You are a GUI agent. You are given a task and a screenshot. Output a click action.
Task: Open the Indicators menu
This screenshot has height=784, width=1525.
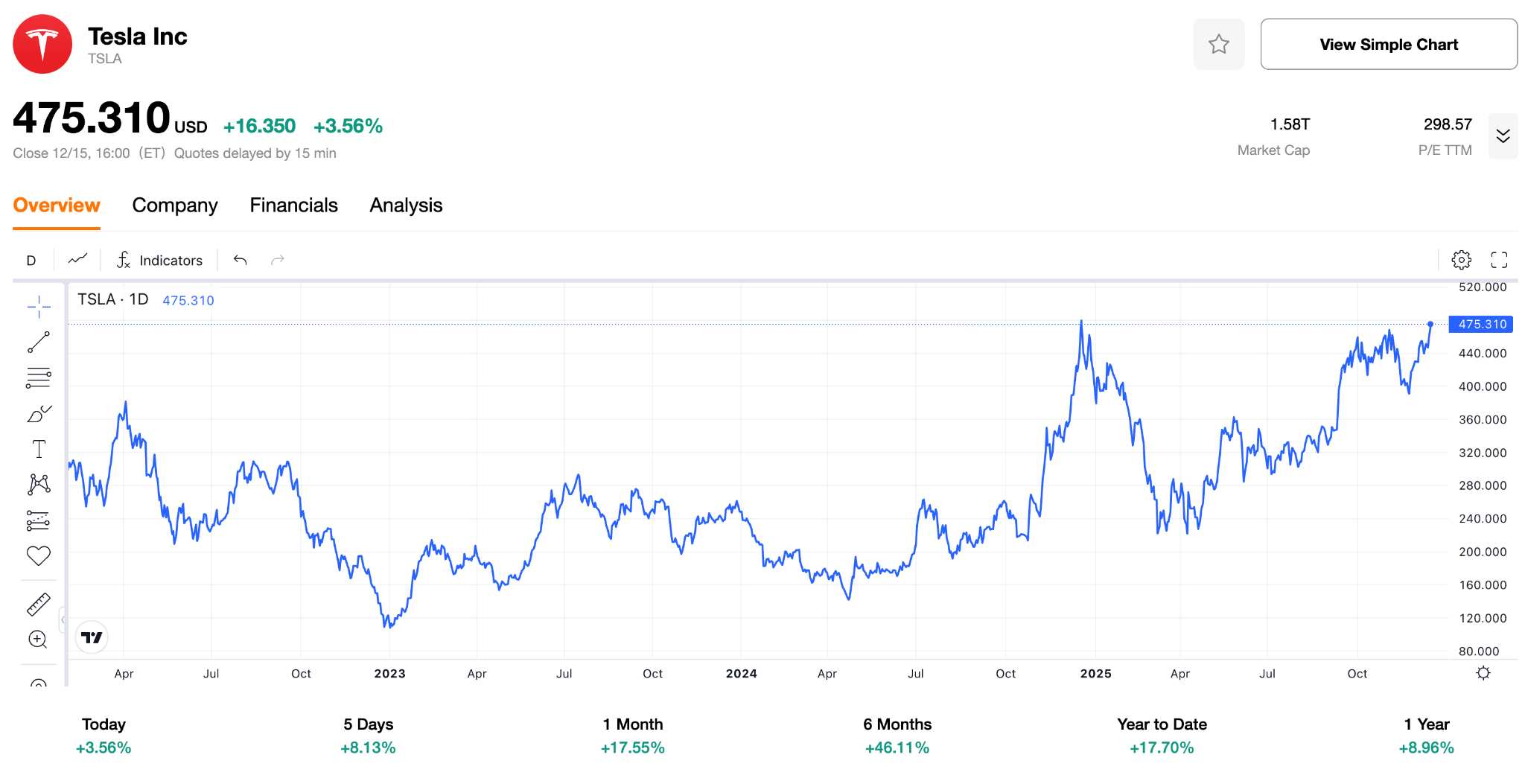(x=159, y=261)
